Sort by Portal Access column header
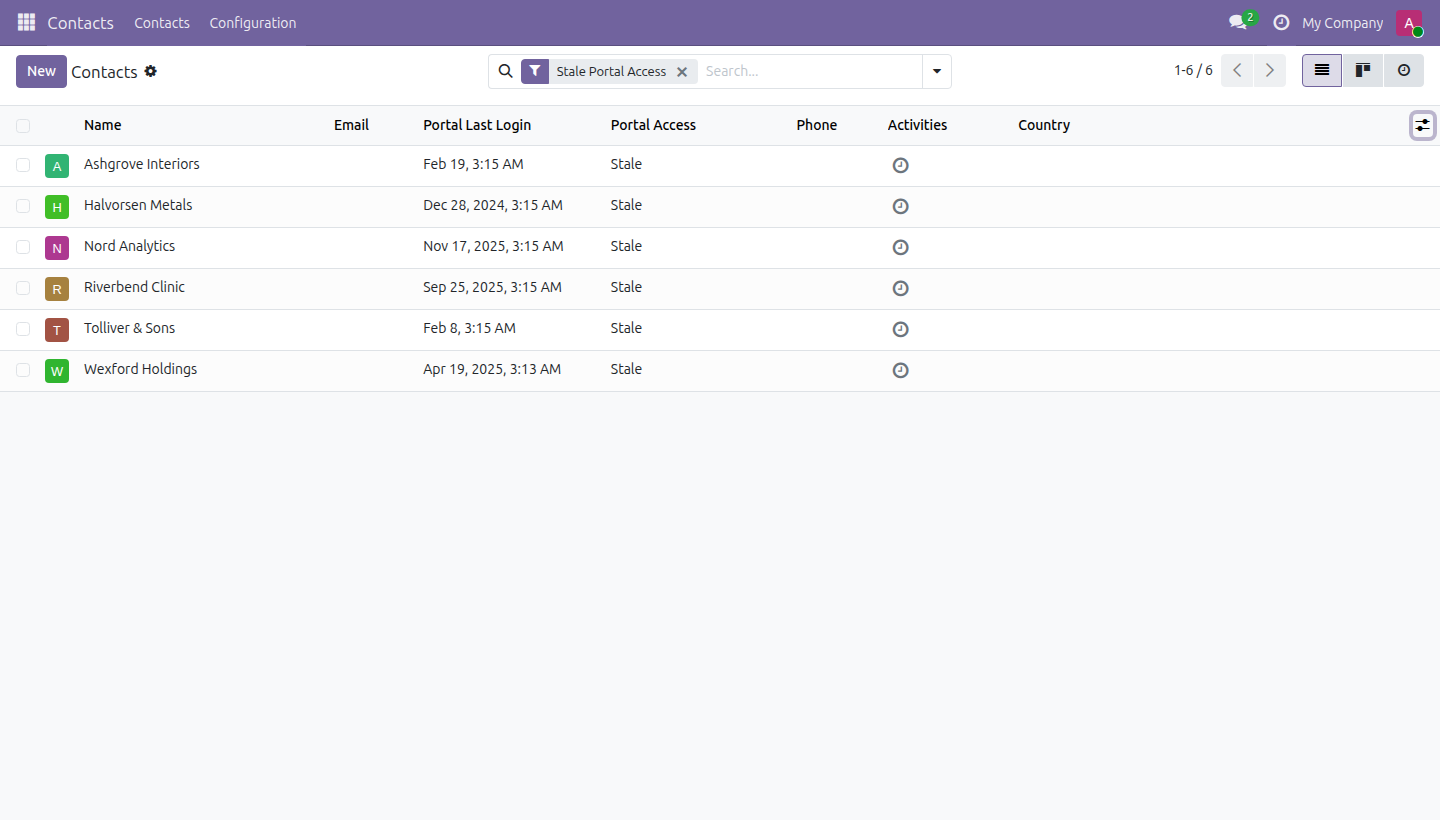 [x=653, y=125]
